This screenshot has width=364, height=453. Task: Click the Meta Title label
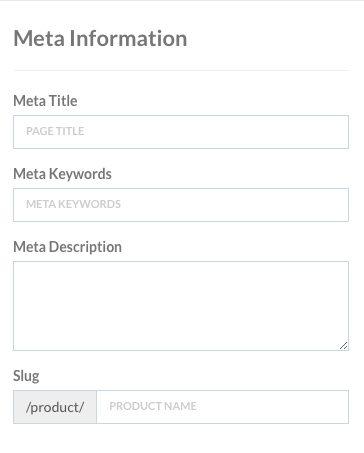click(45, 101)
